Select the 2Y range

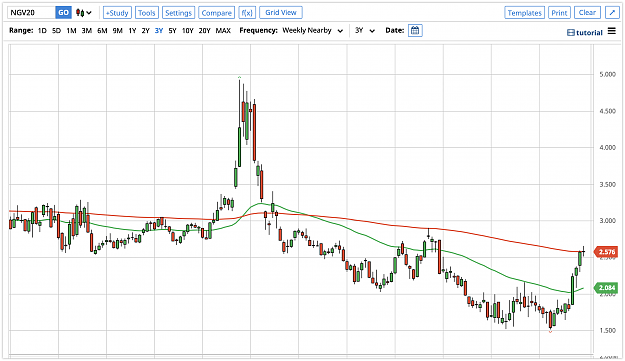[x=145, y=31]
